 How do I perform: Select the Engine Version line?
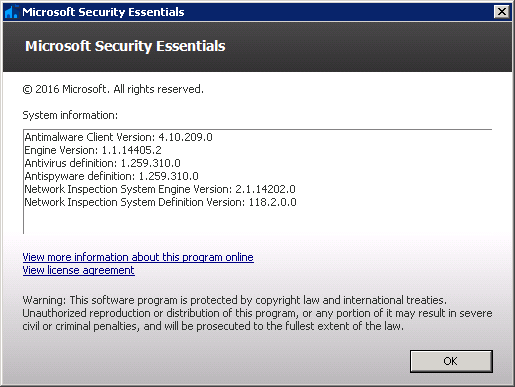tap(93, 150)
